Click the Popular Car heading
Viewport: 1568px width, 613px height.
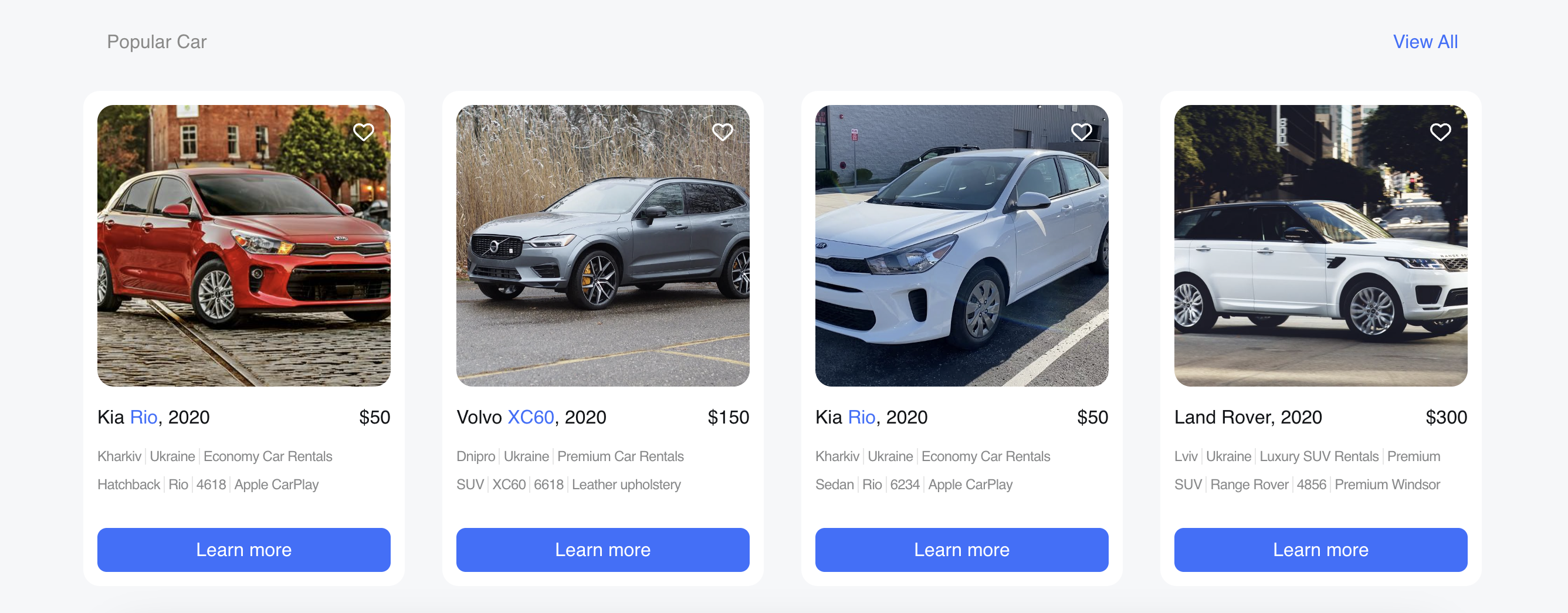pos(157,42)
